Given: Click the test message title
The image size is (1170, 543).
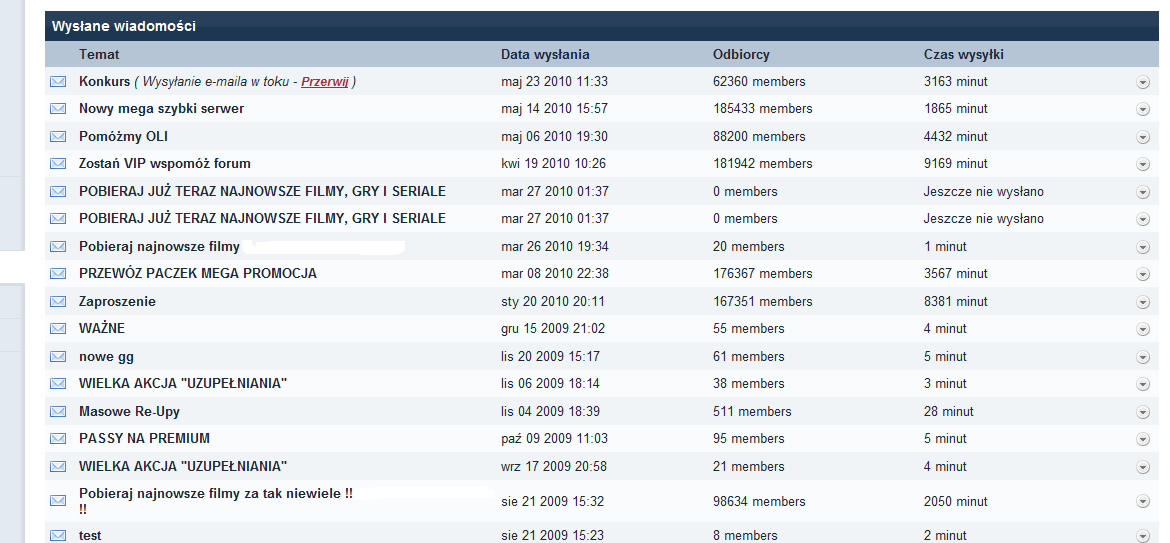Looking at the screenshot, I should click(90, 536).
